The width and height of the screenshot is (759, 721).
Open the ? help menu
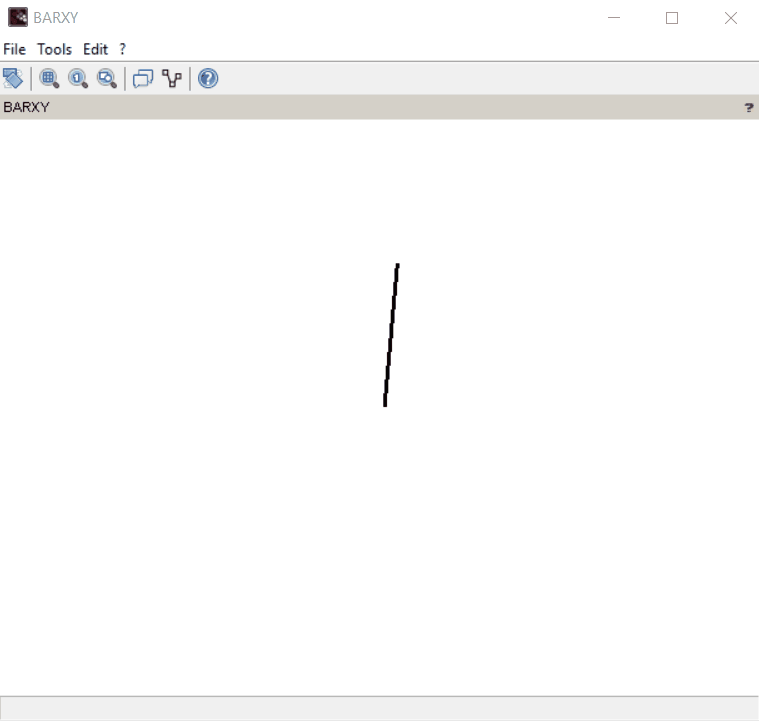point(122,49)
